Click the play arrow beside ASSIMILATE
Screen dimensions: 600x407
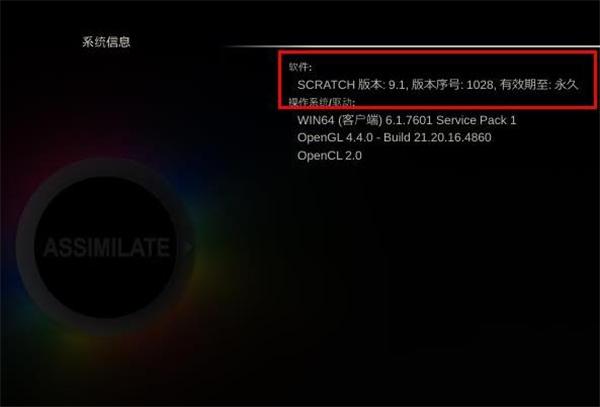[x=188, y=247]
